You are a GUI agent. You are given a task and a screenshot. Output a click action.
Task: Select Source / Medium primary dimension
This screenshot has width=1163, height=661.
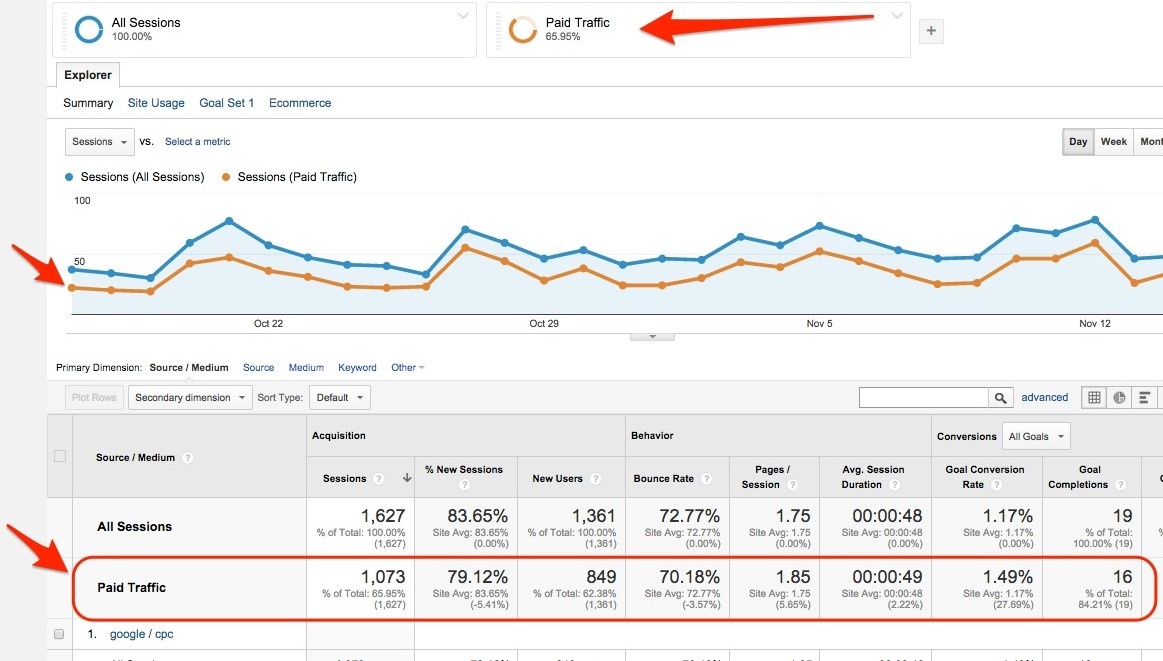coord(188,368)
